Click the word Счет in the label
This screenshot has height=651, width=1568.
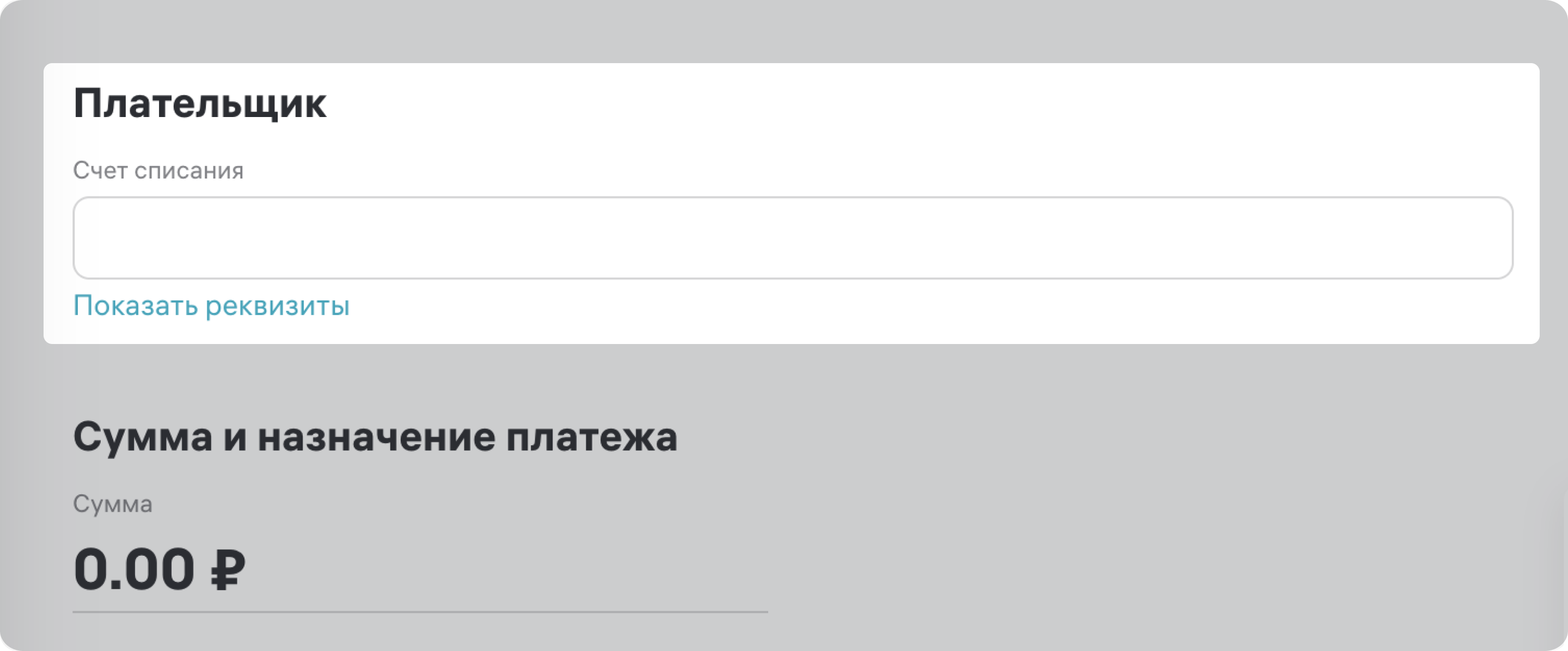pos(100,171)
